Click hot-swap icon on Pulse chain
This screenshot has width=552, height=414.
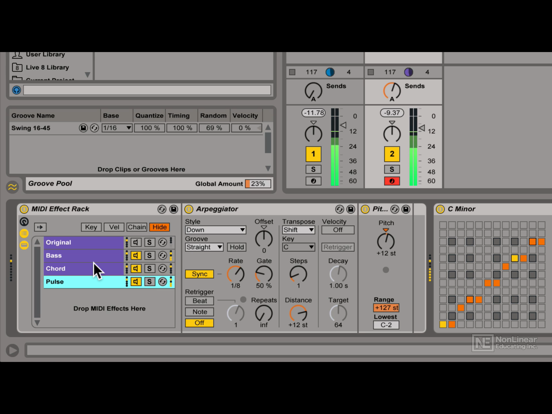pos(162,281)
